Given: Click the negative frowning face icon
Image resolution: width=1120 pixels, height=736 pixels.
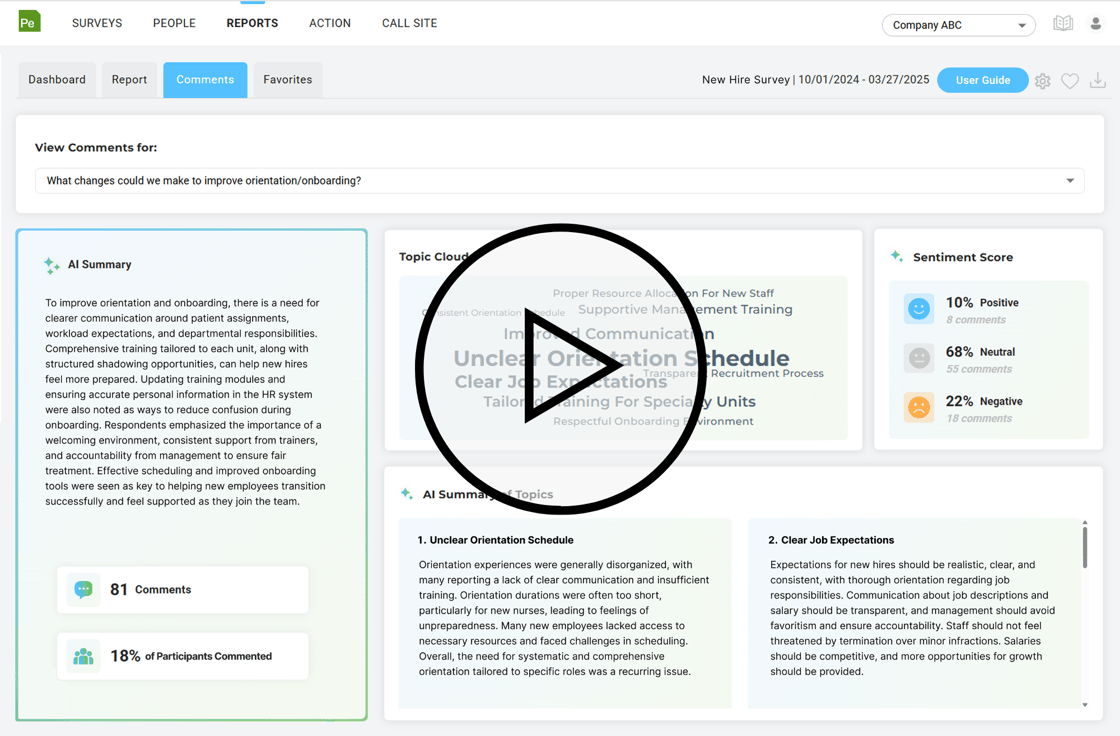Looking at the screenshot, I should (918, 408).
